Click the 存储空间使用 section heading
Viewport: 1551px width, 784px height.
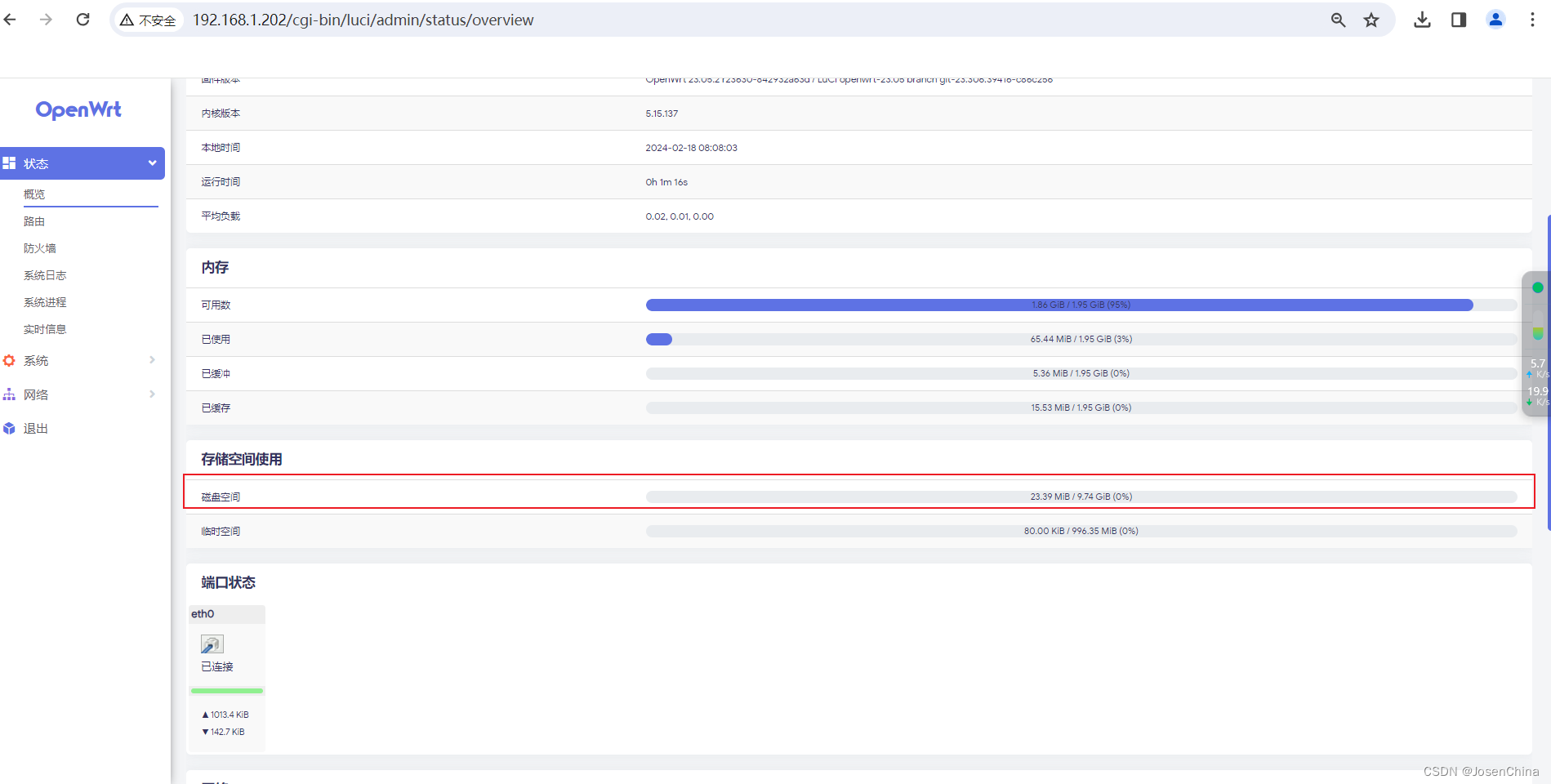click(242, 459)
